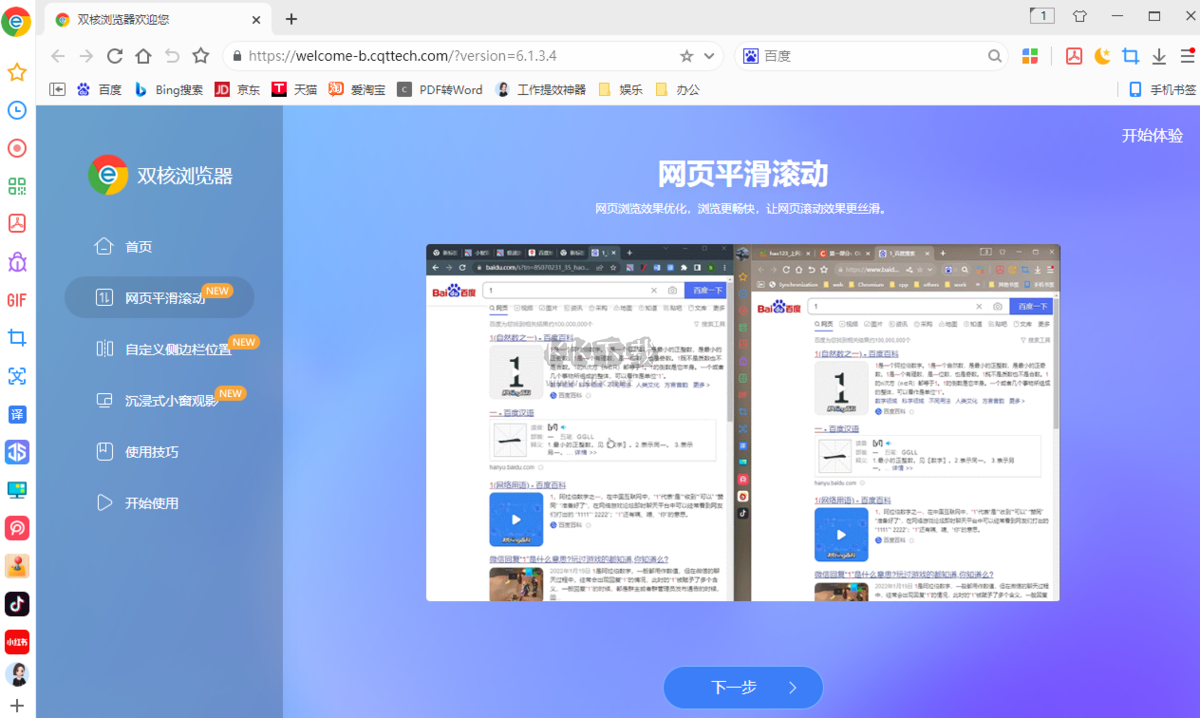The width and height of the screenshot is (1200, 718).
Task: Open the colorful app grid toolbar icon
Action: tap(1030, 57)
